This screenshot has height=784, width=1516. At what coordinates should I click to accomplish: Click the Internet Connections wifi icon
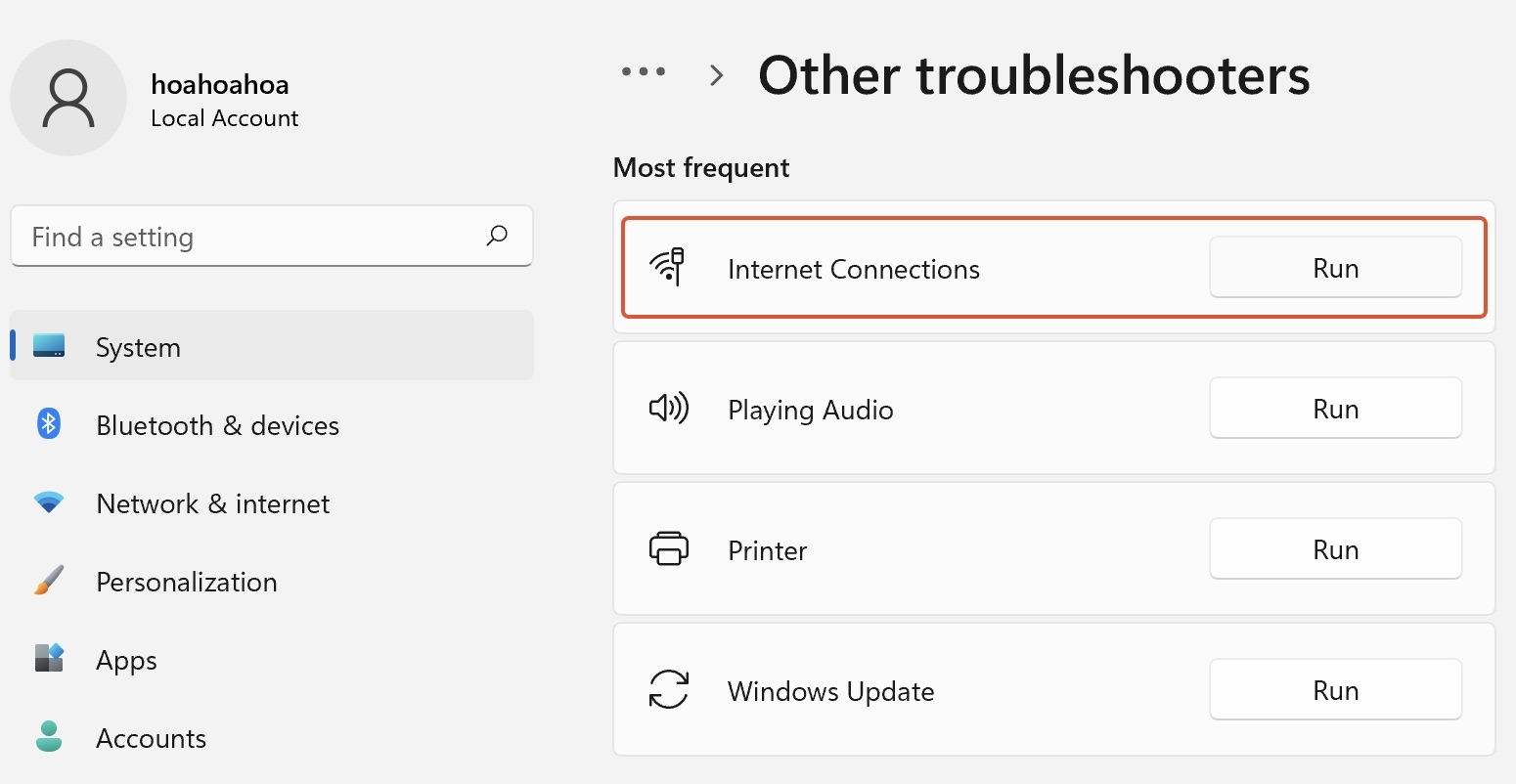pos(669,268)
